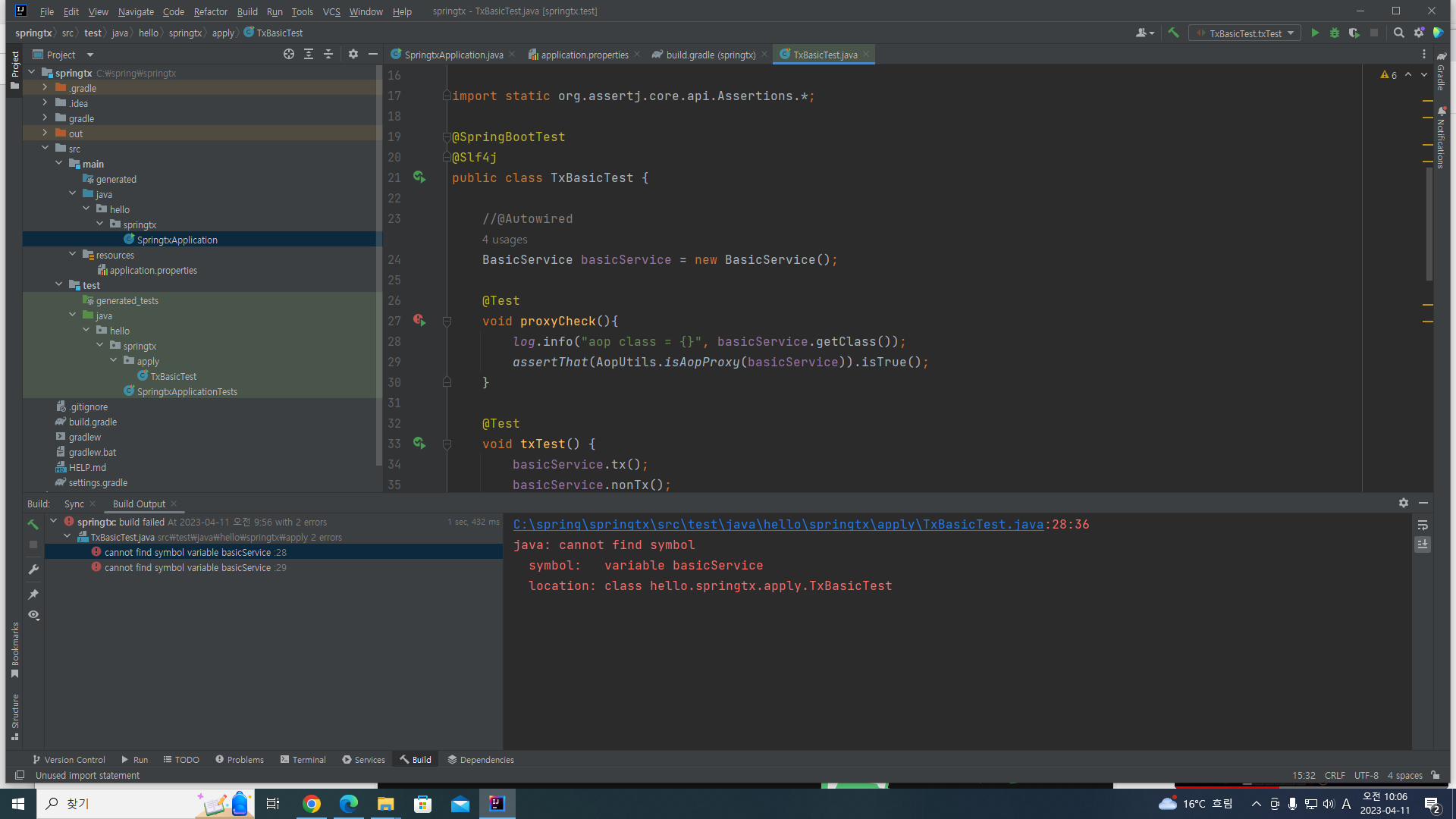Image resolution: width=1456 pixels, height=819 pixels.
Task: Minimize the Build tool window
Action: 1423,503
